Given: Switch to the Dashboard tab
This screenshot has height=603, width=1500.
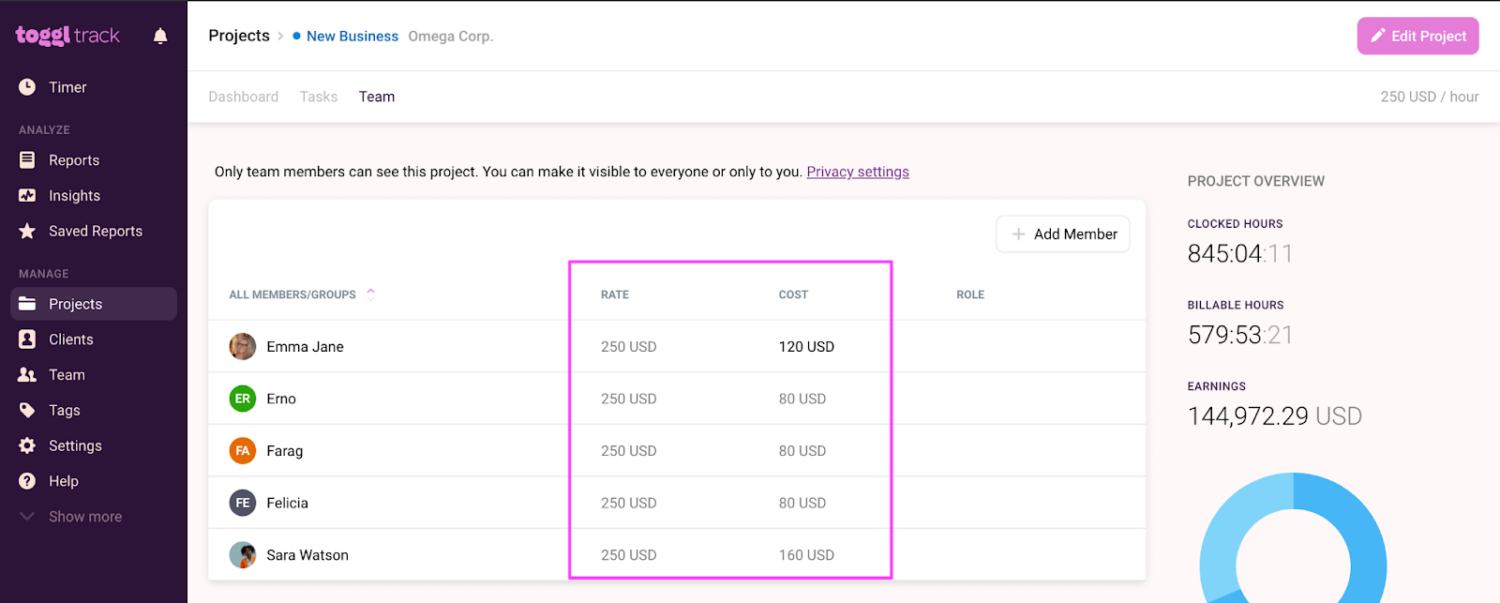Looking at the screenshot, I should click(x=243, y=96).
